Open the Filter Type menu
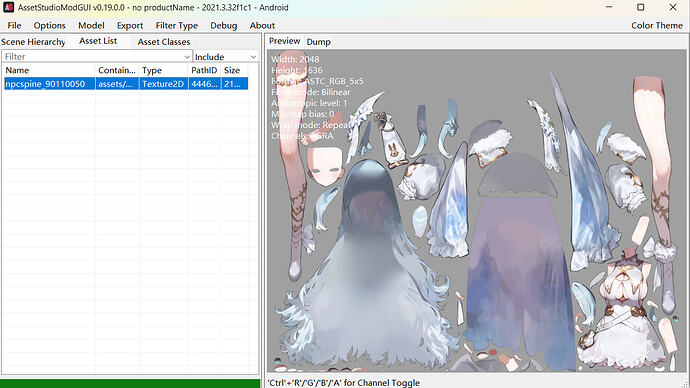This screenshot has height=388, width=690. [x=176, y=26]
